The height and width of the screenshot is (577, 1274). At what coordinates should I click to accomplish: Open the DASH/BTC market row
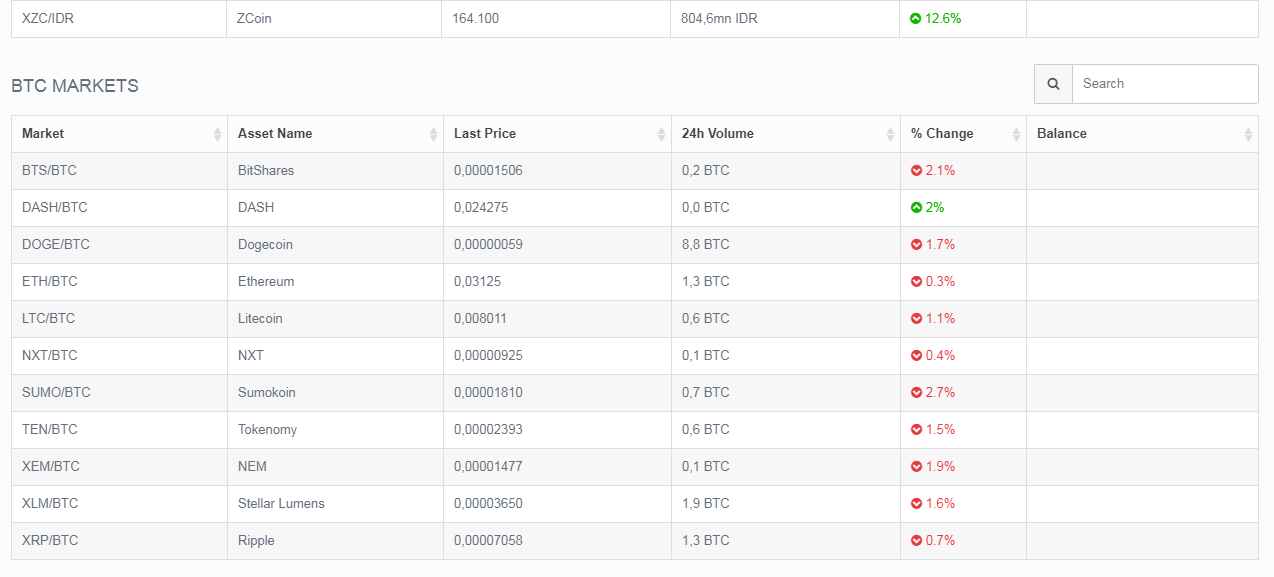click(635, 208)
